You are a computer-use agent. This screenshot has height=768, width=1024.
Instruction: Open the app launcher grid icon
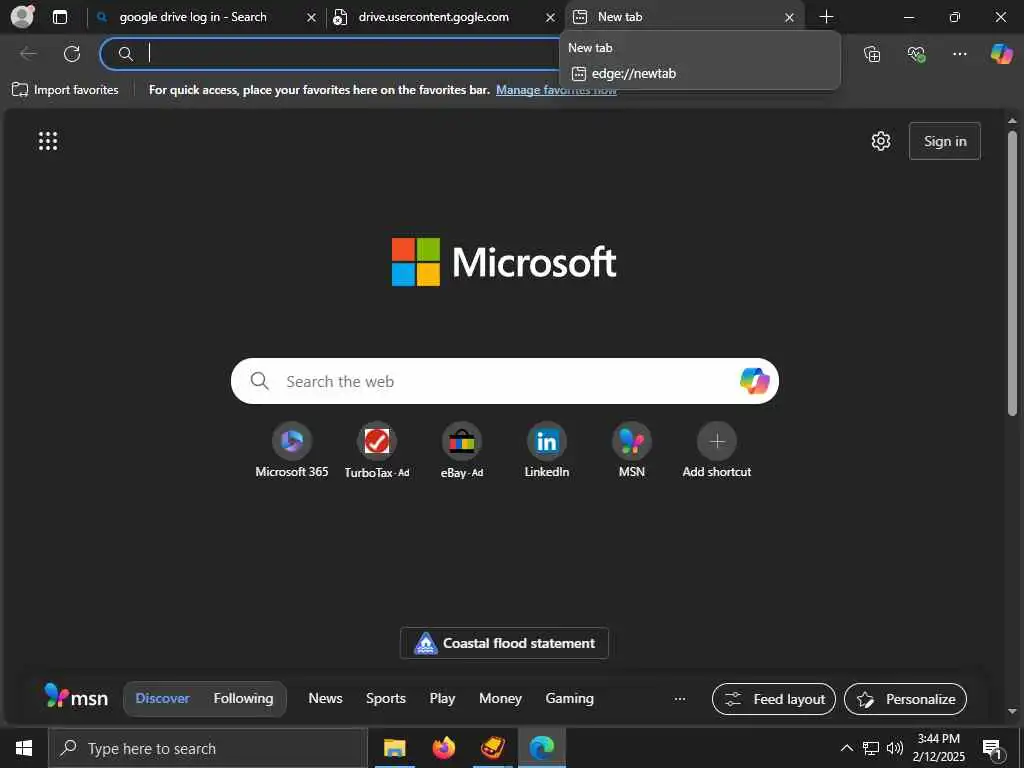pyautogui.click(x=48, y=141)
